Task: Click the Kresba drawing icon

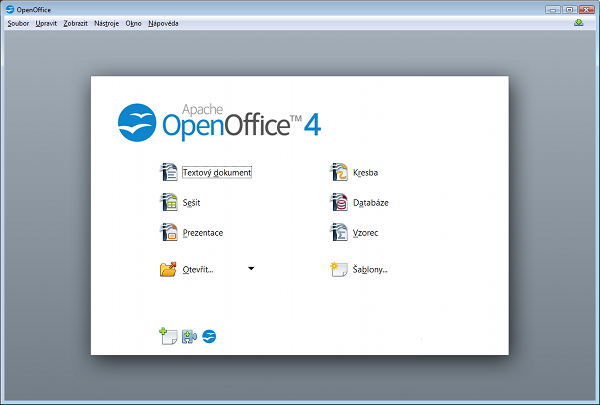Action: (x=339, y=172)
